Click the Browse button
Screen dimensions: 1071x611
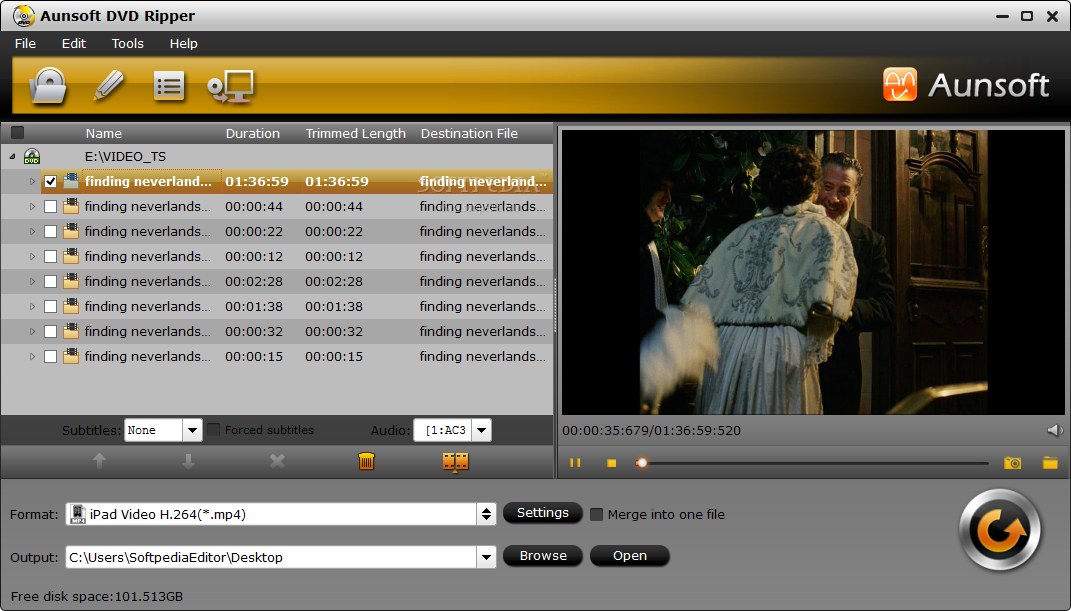click(543, 556)
